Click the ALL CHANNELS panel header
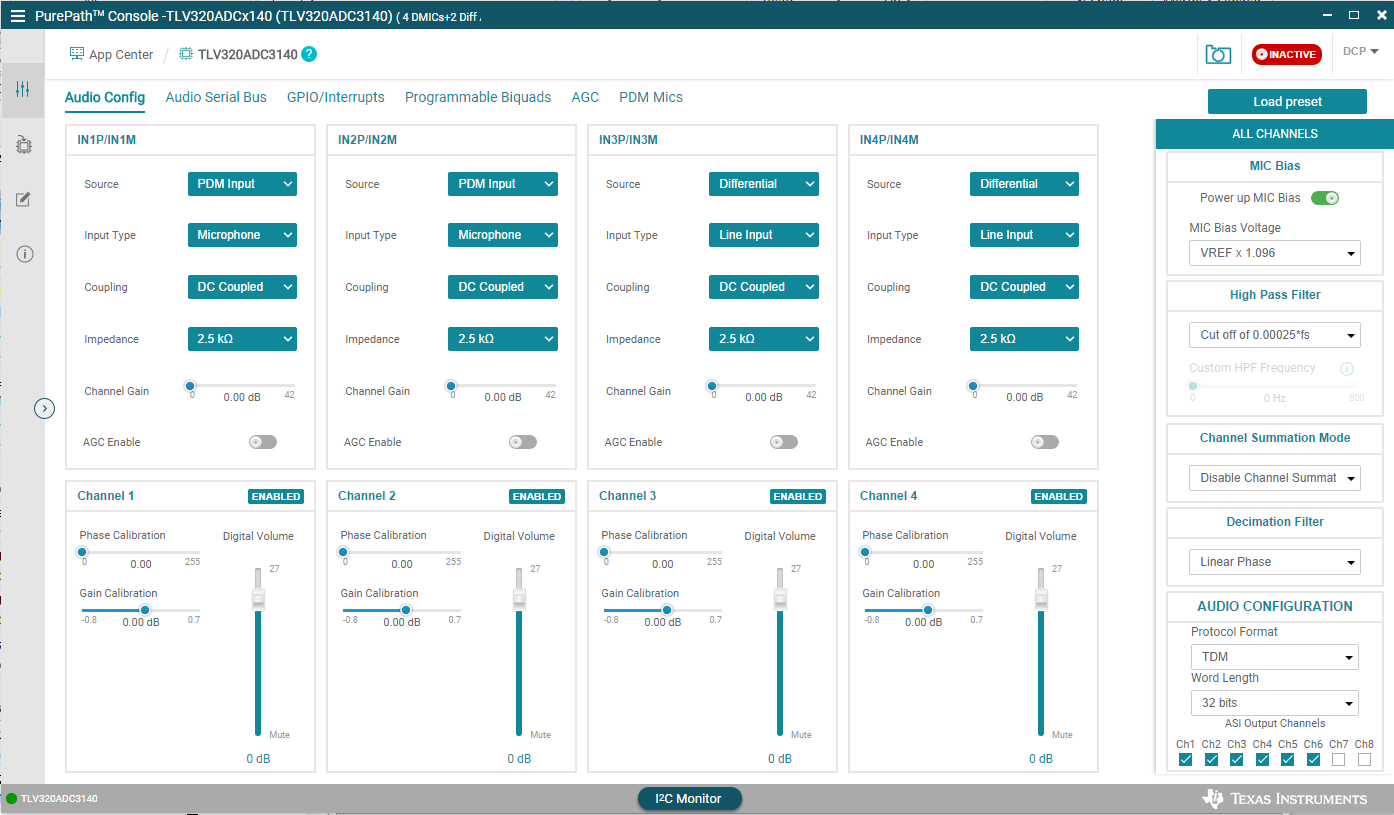This screenshot has height=815, width=1394. [1275, 134]
